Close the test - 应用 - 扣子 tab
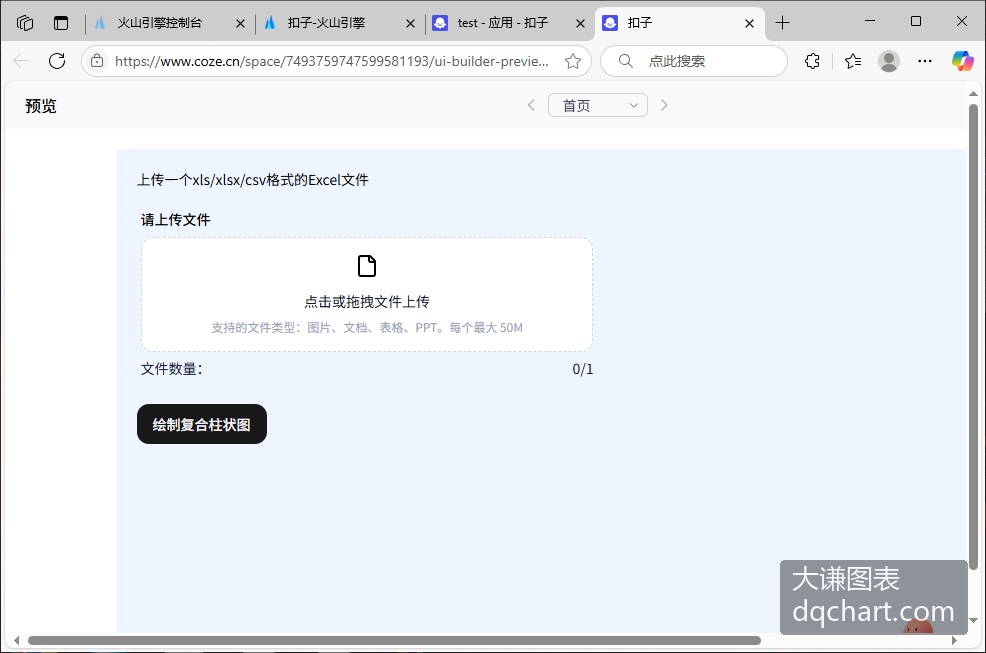 [580, 24]
